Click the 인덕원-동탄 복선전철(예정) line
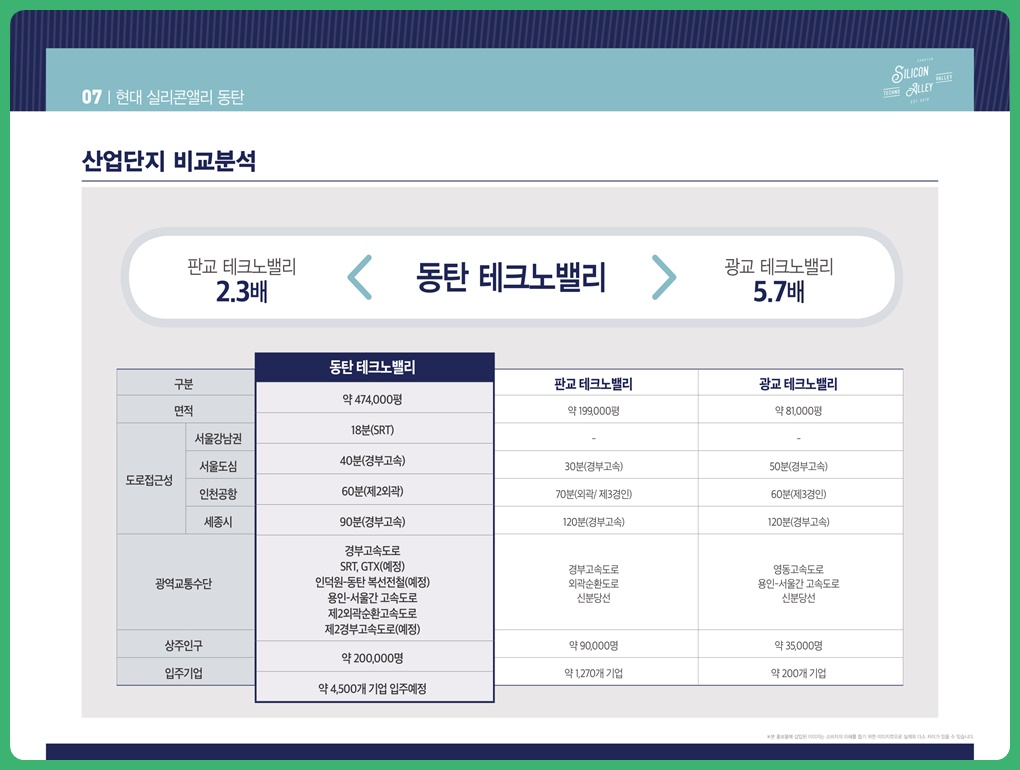The height and width of the screenshot is (770, 1020). [x=372, y=582]
